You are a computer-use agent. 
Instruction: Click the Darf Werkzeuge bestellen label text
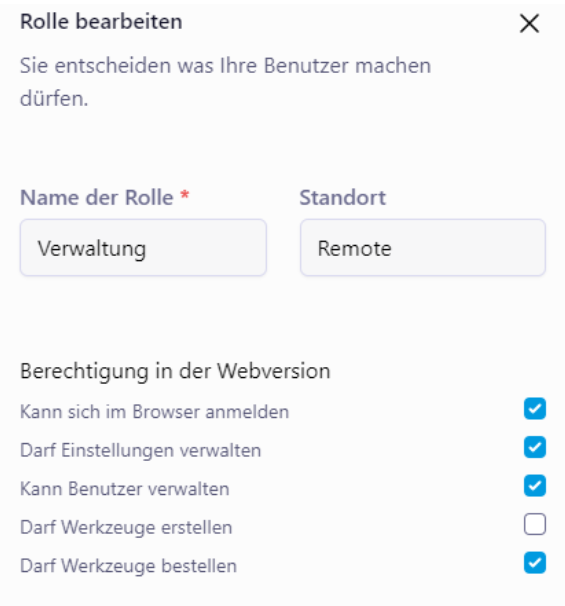tap(129, 566)
